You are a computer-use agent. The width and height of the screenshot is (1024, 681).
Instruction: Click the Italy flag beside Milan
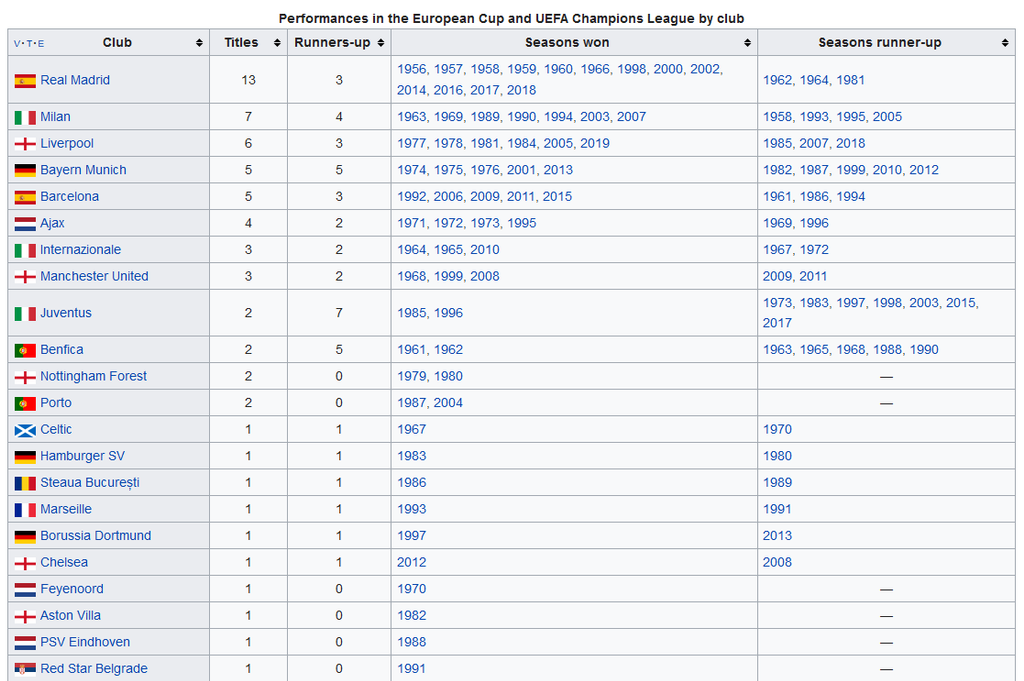25,118
